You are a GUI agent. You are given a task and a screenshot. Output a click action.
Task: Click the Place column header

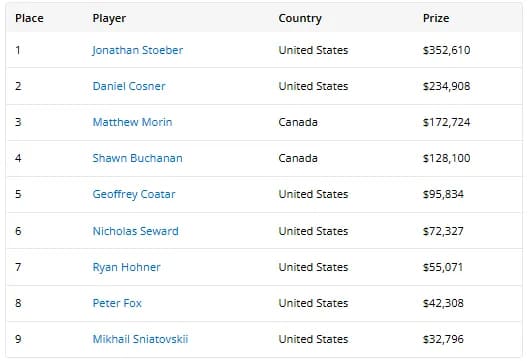coord(29,18)
